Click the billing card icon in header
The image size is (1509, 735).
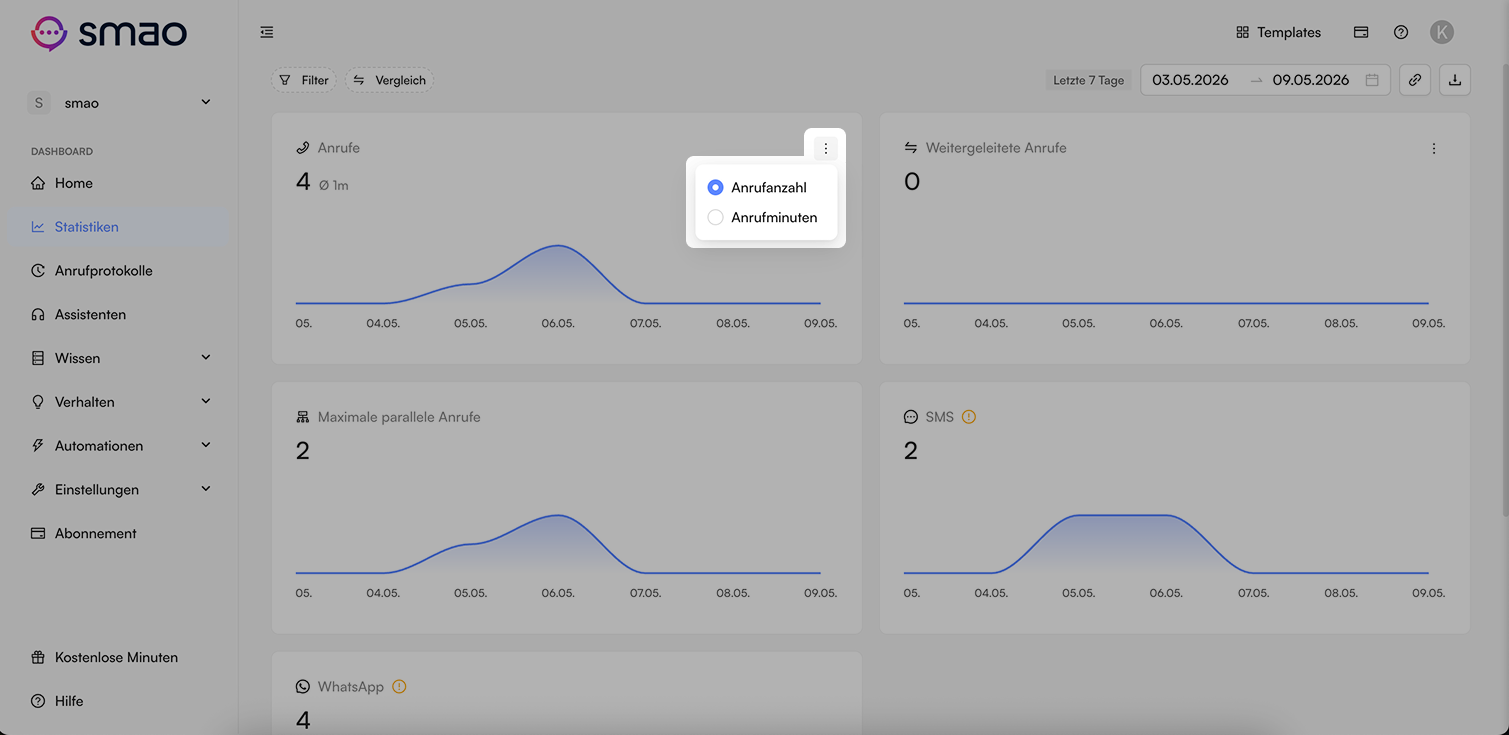(x=1361, y=32)
